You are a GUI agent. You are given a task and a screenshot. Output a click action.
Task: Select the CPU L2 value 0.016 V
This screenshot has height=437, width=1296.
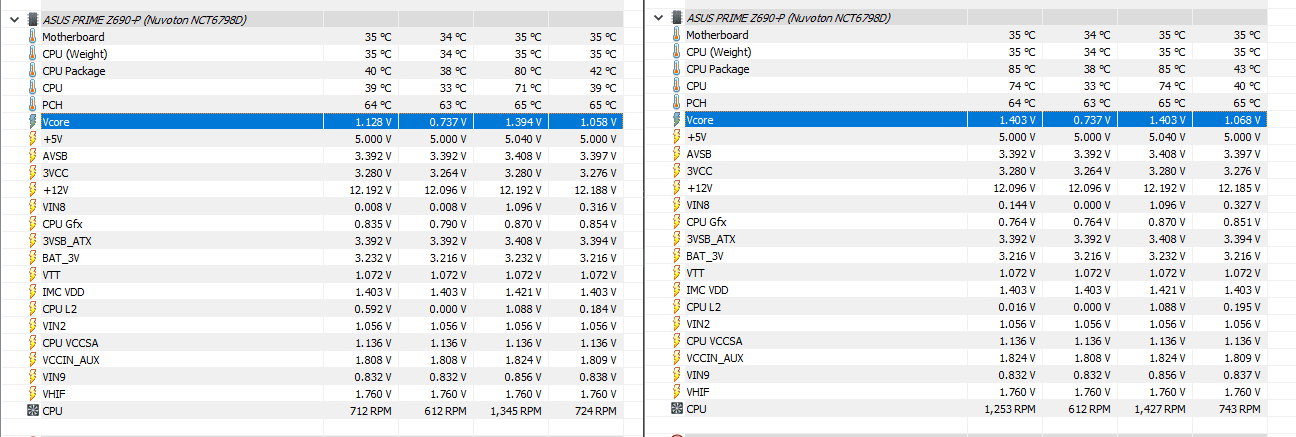(1016, 308)
